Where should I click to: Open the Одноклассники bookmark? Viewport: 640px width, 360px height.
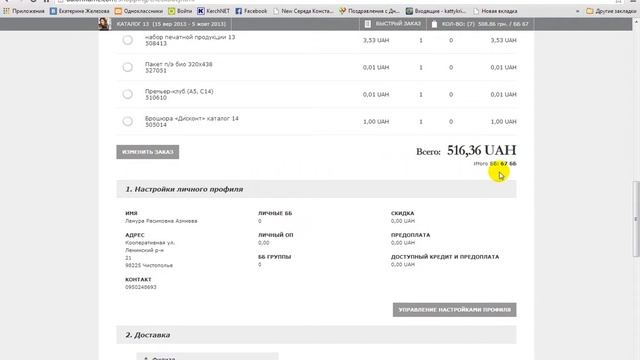click(x=139, y=11)
